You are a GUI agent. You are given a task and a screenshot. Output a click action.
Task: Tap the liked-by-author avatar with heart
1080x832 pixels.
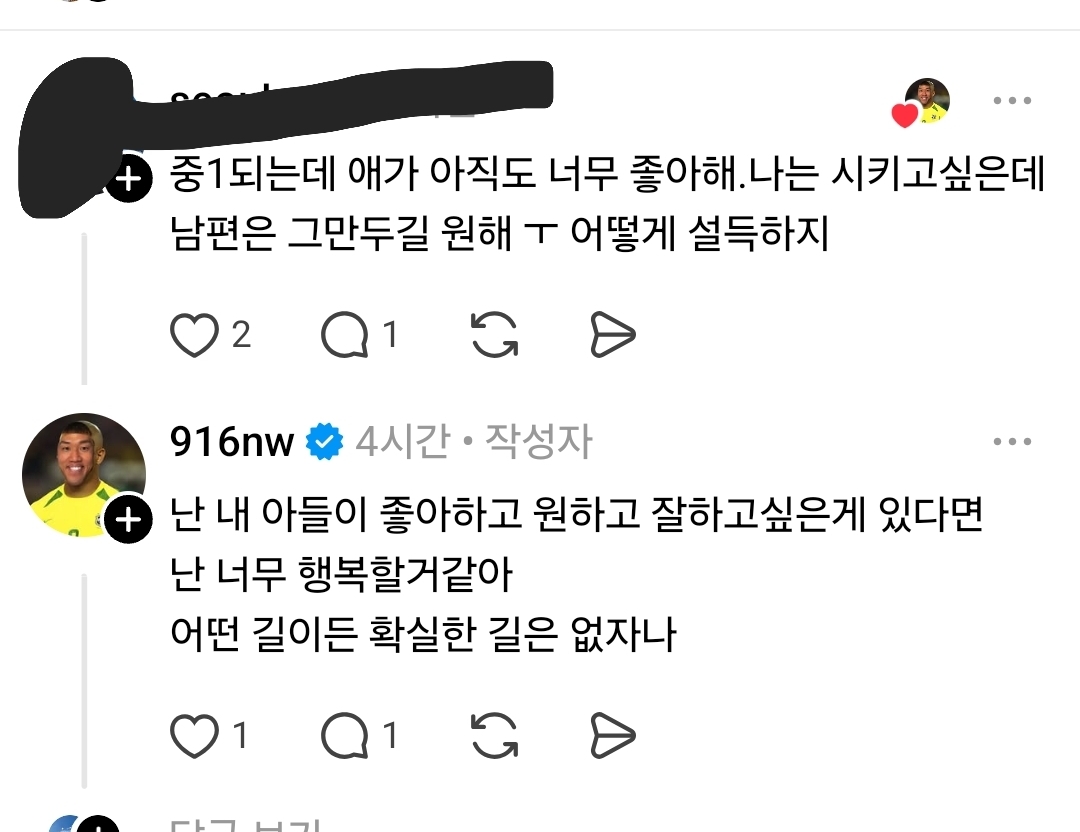tap(922, 103)
